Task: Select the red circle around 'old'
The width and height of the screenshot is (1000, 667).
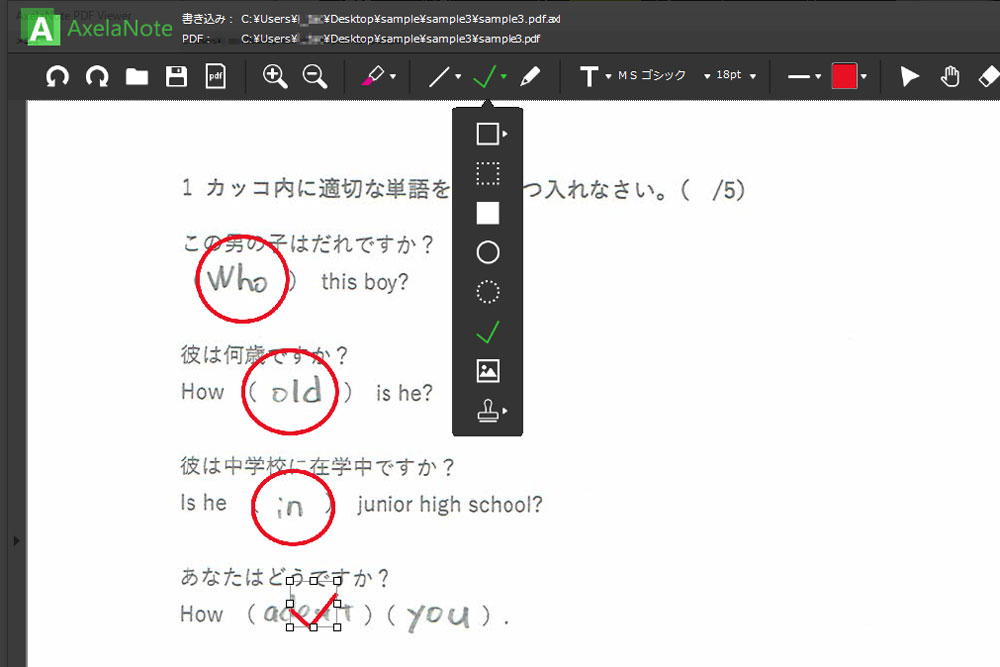Action: [x=290, y=392]
